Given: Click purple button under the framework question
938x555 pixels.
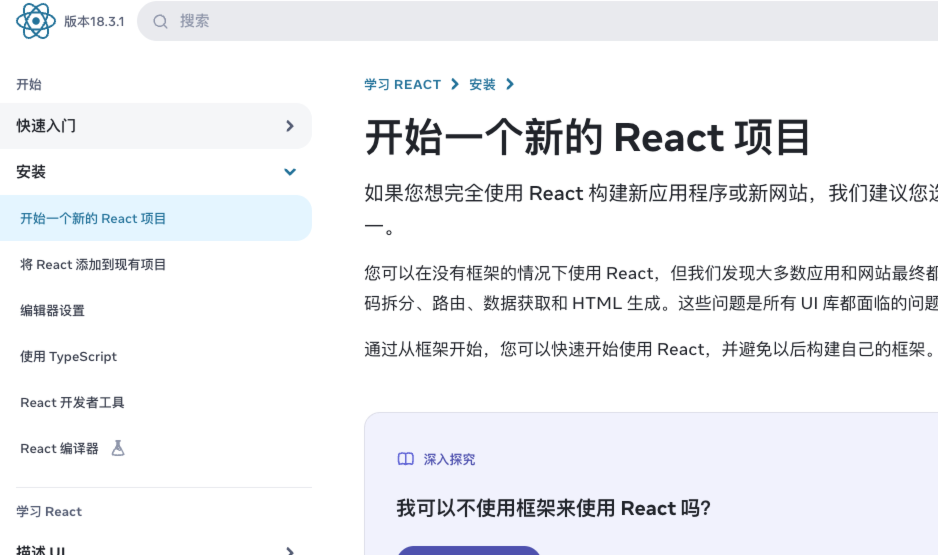Looking at the screenshot, I should click(469, 550).
